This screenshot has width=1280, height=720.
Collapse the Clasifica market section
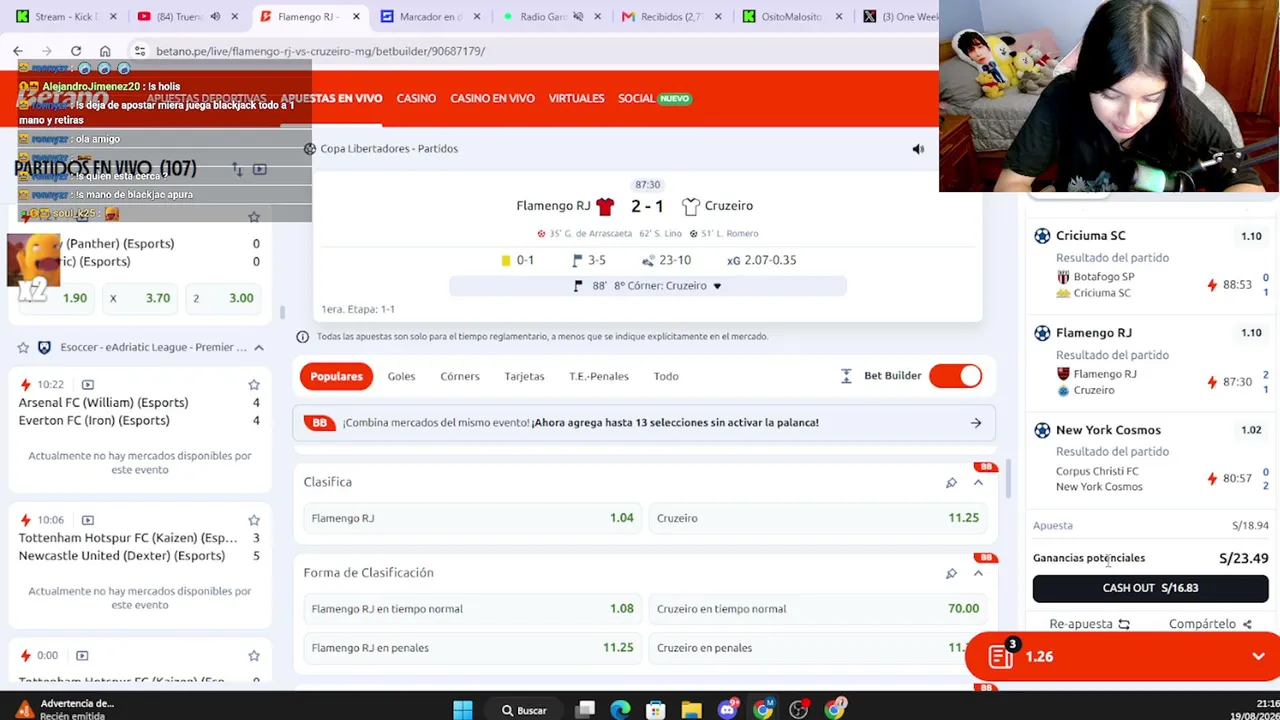(x=978, y=483)
